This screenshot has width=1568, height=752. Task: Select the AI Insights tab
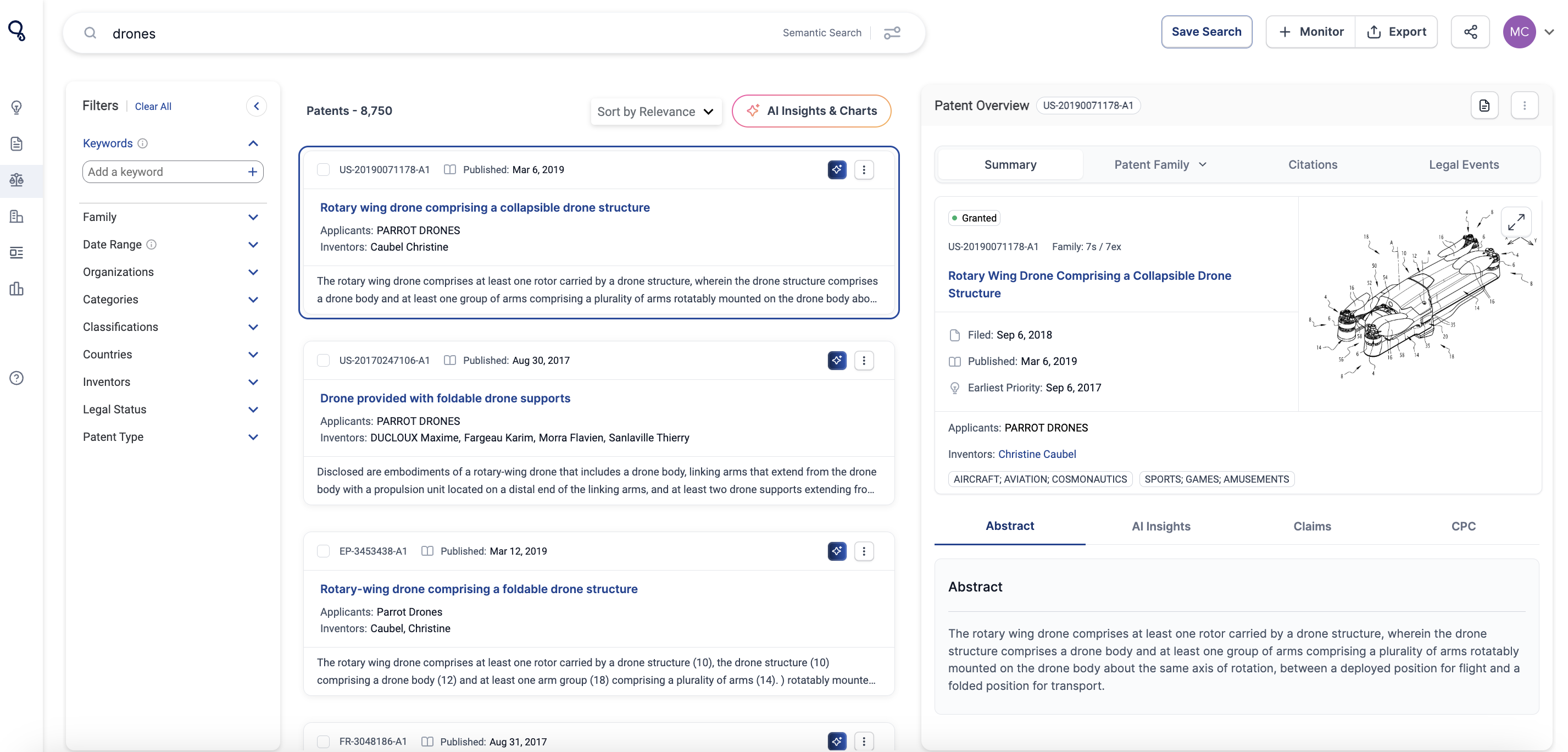pos(1160,526)
